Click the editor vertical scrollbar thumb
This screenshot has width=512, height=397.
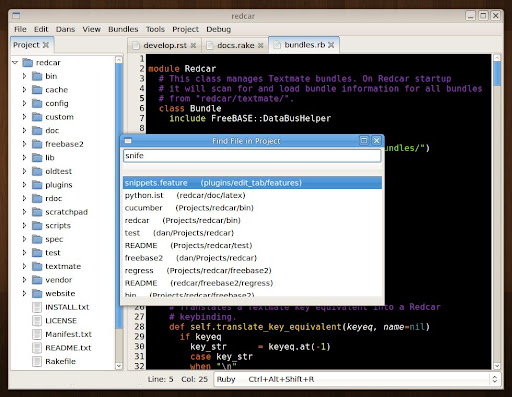click(497, 73)
